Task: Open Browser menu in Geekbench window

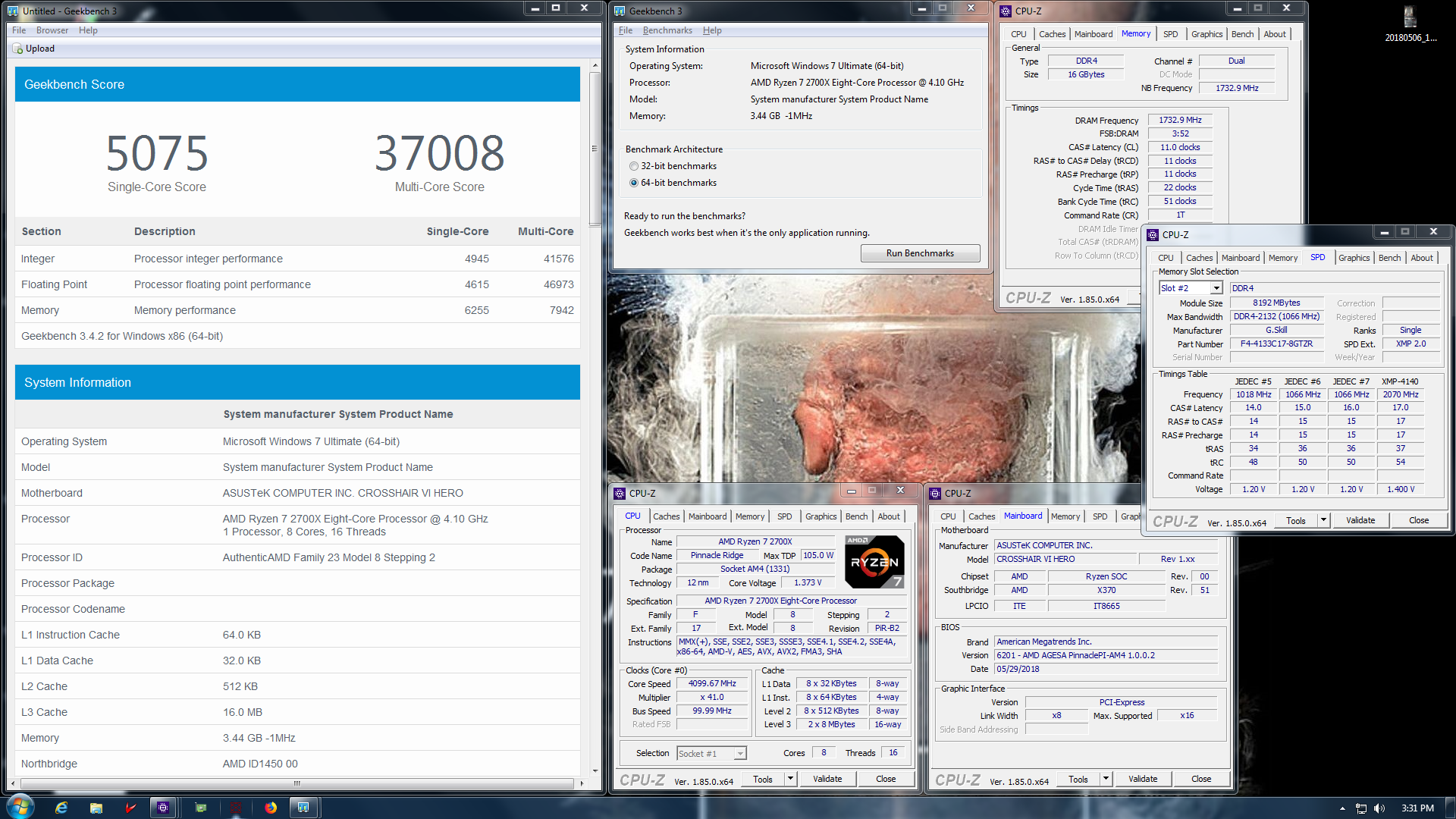Action: pyautogui.click(x=52, y=30)
